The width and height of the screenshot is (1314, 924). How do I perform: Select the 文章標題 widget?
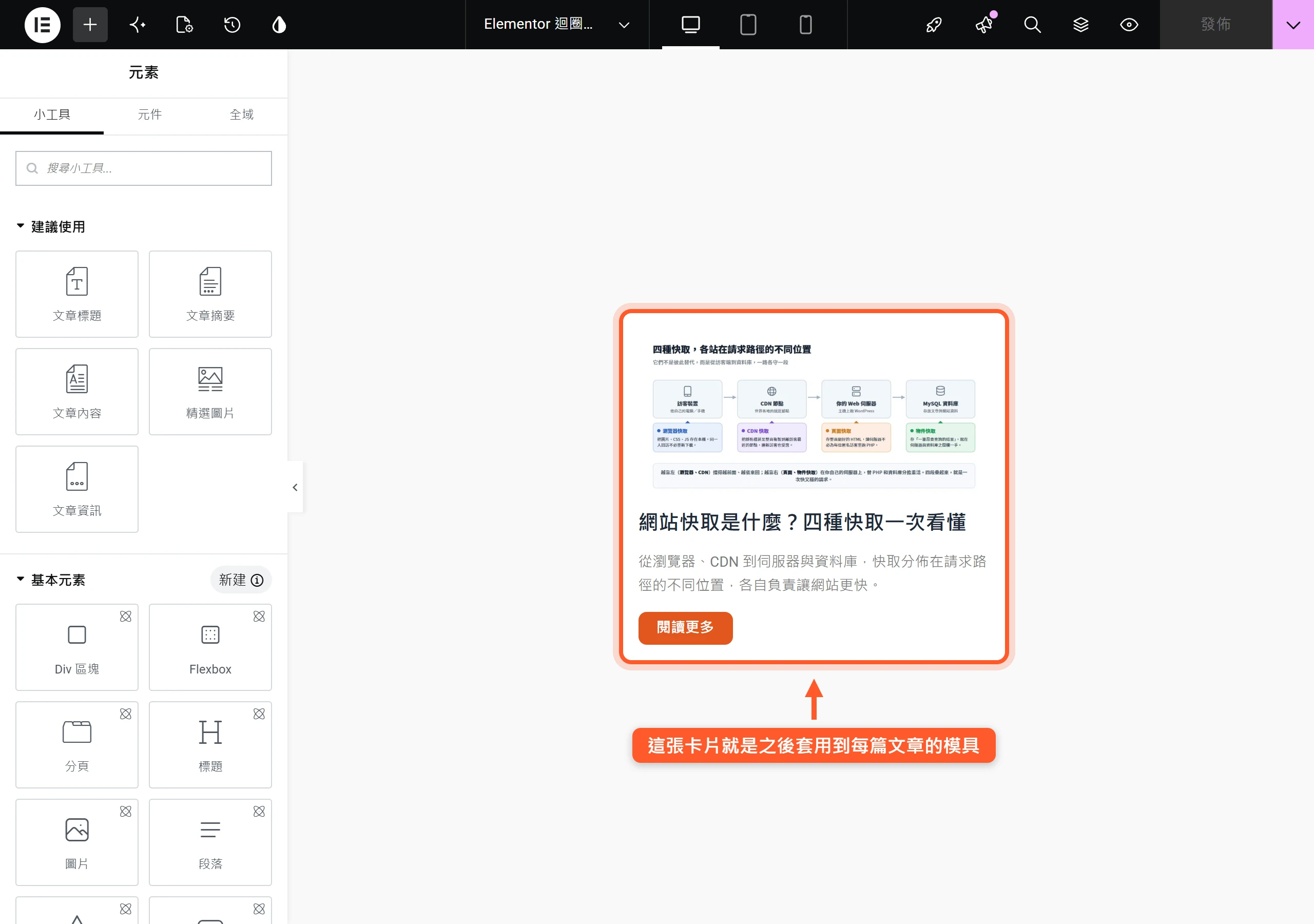click(x=76, y=294)
